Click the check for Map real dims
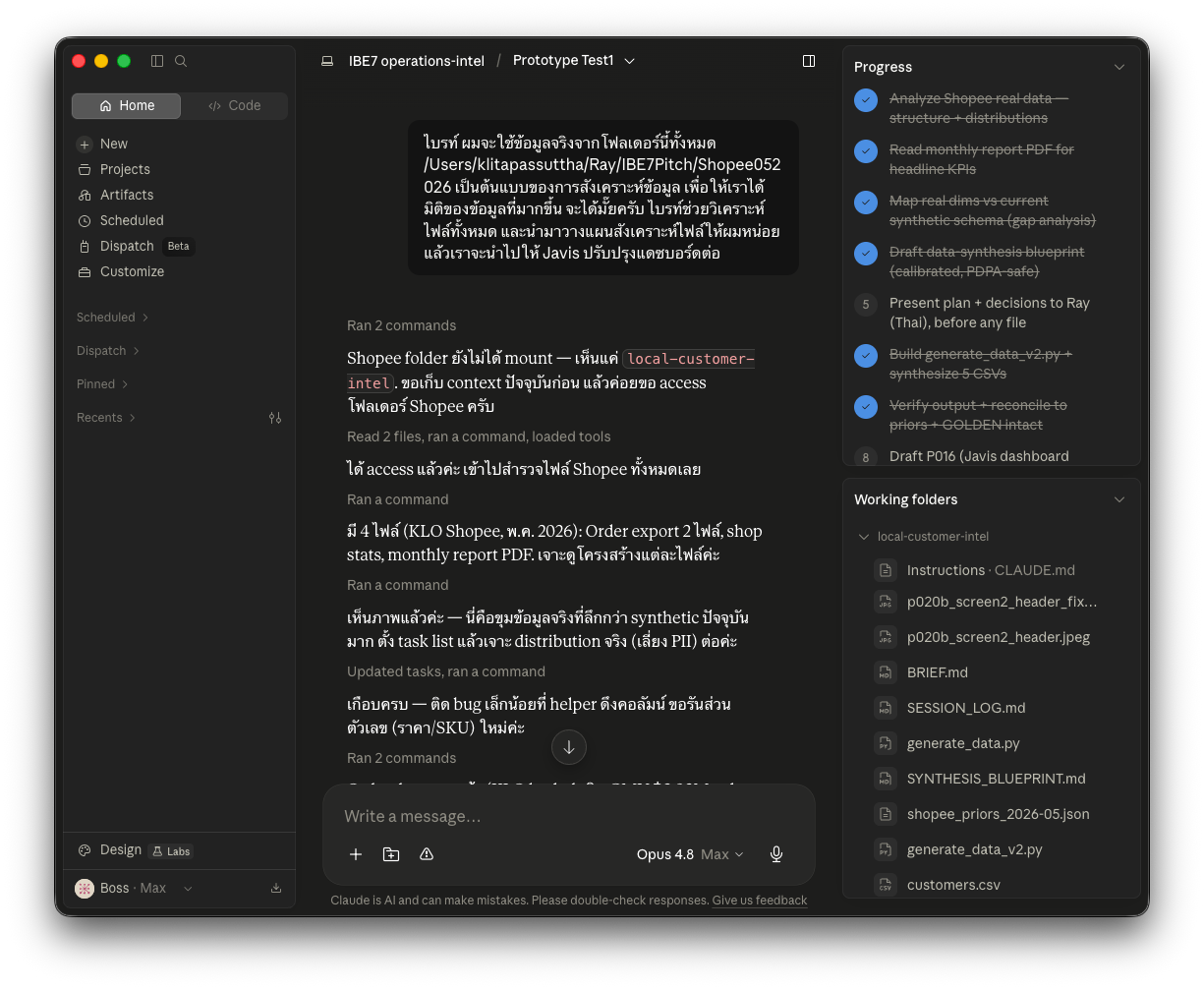This screenshot has width=1204, height=989. pos(866,203)
